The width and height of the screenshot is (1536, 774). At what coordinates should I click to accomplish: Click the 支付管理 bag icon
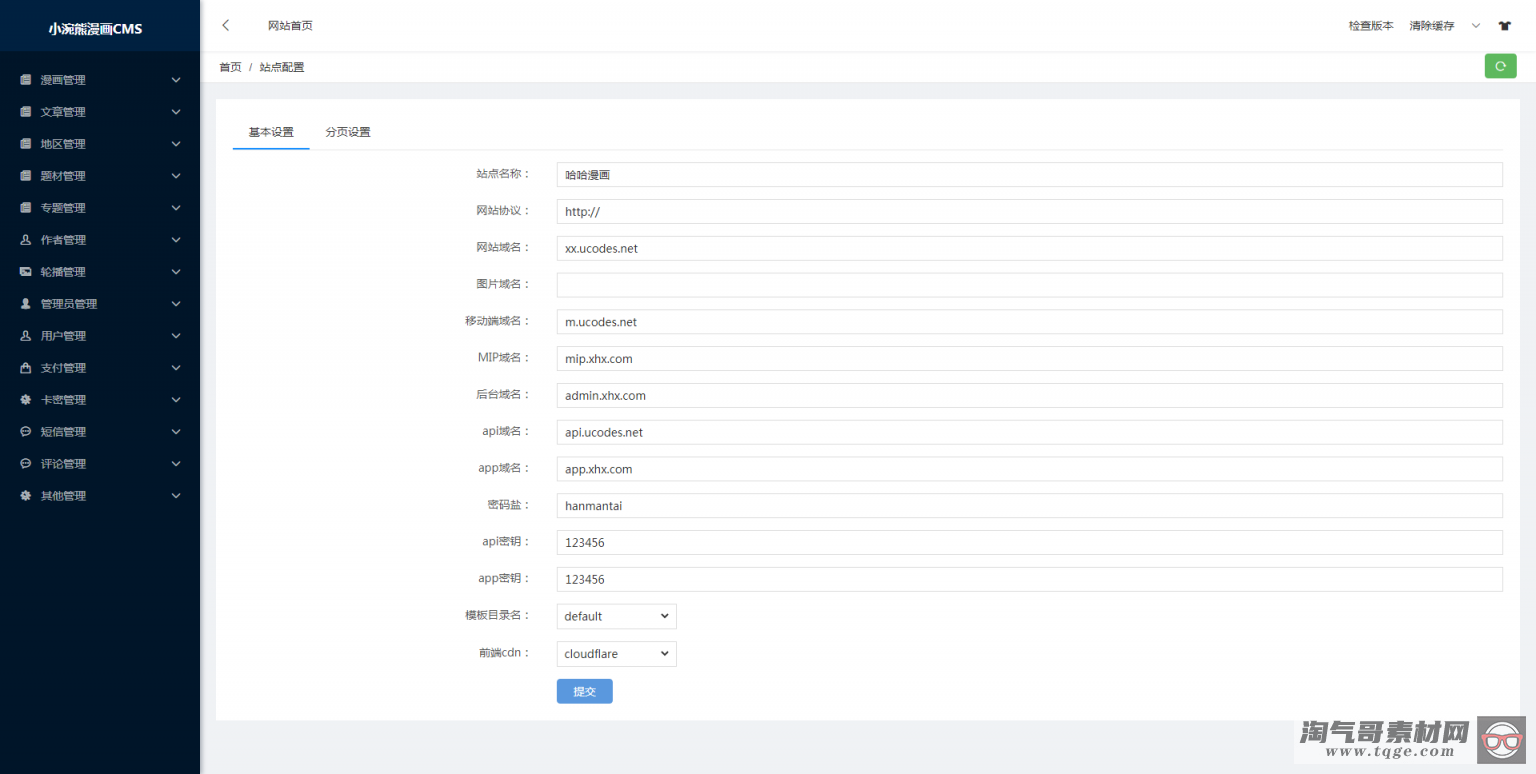[x=26, y=368]
